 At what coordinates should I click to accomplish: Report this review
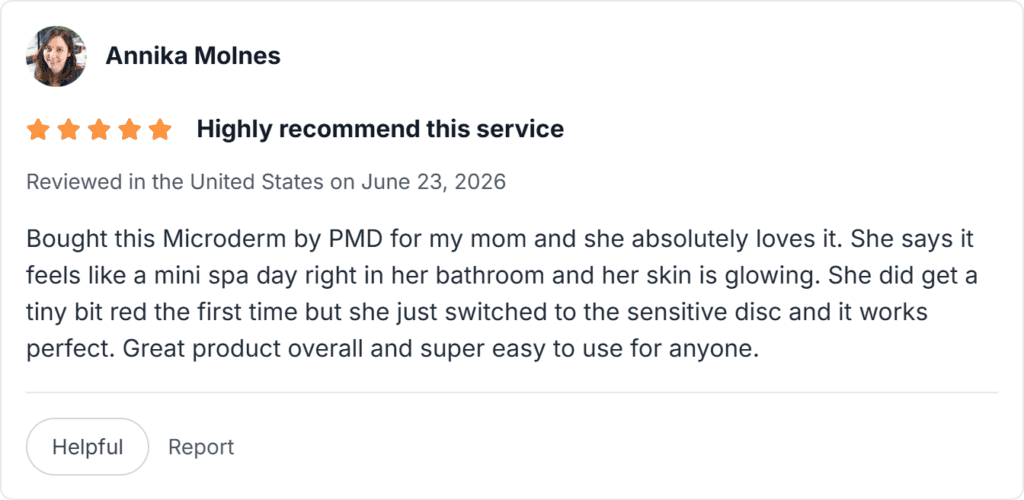pos(201,447)
